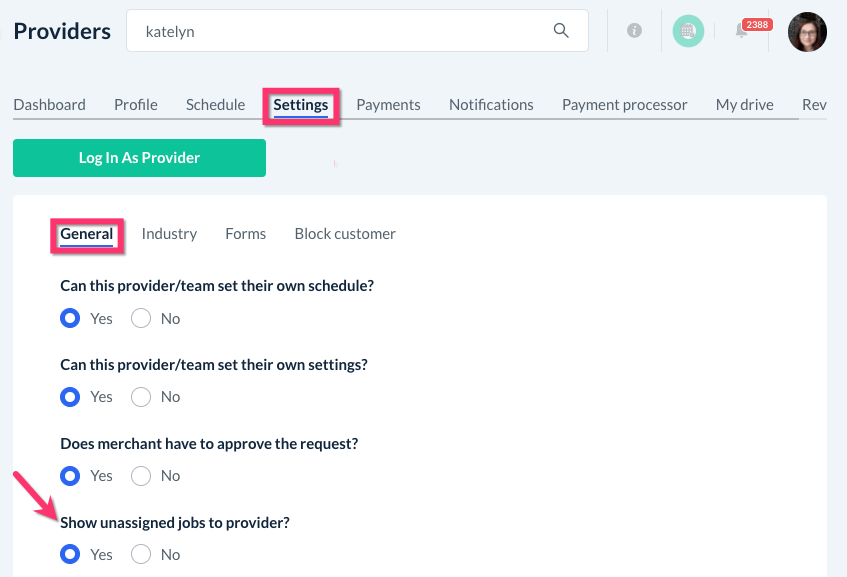Open the My drive tab
Viewport: 847px width, 577px height.
744,104
